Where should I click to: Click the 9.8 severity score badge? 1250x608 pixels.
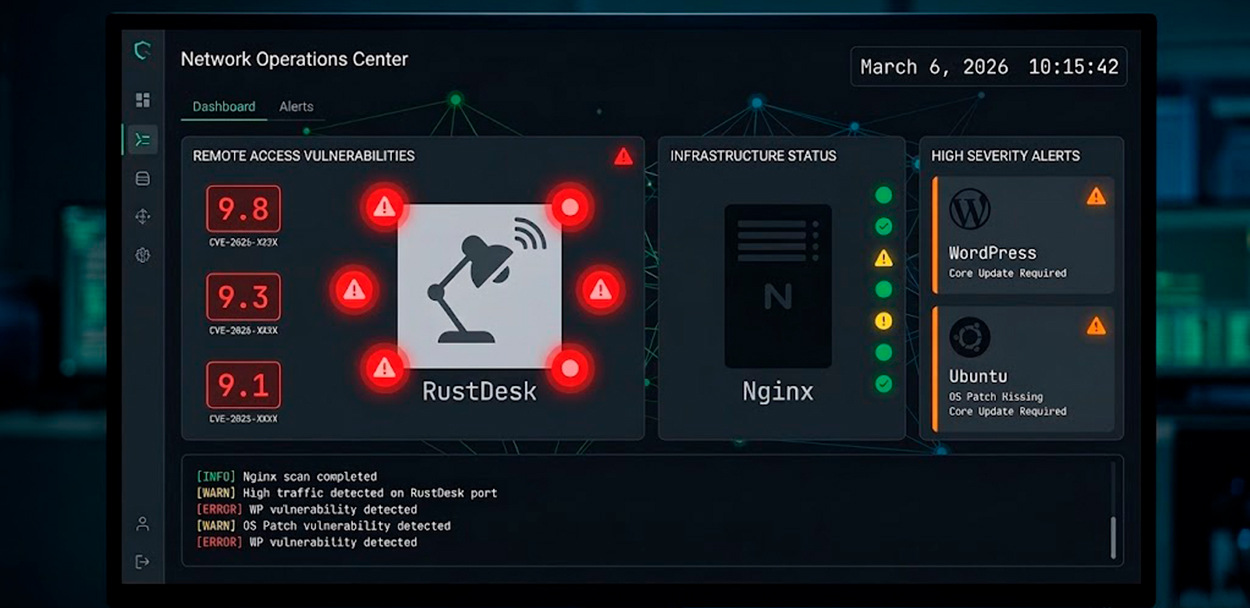(243, 209)
